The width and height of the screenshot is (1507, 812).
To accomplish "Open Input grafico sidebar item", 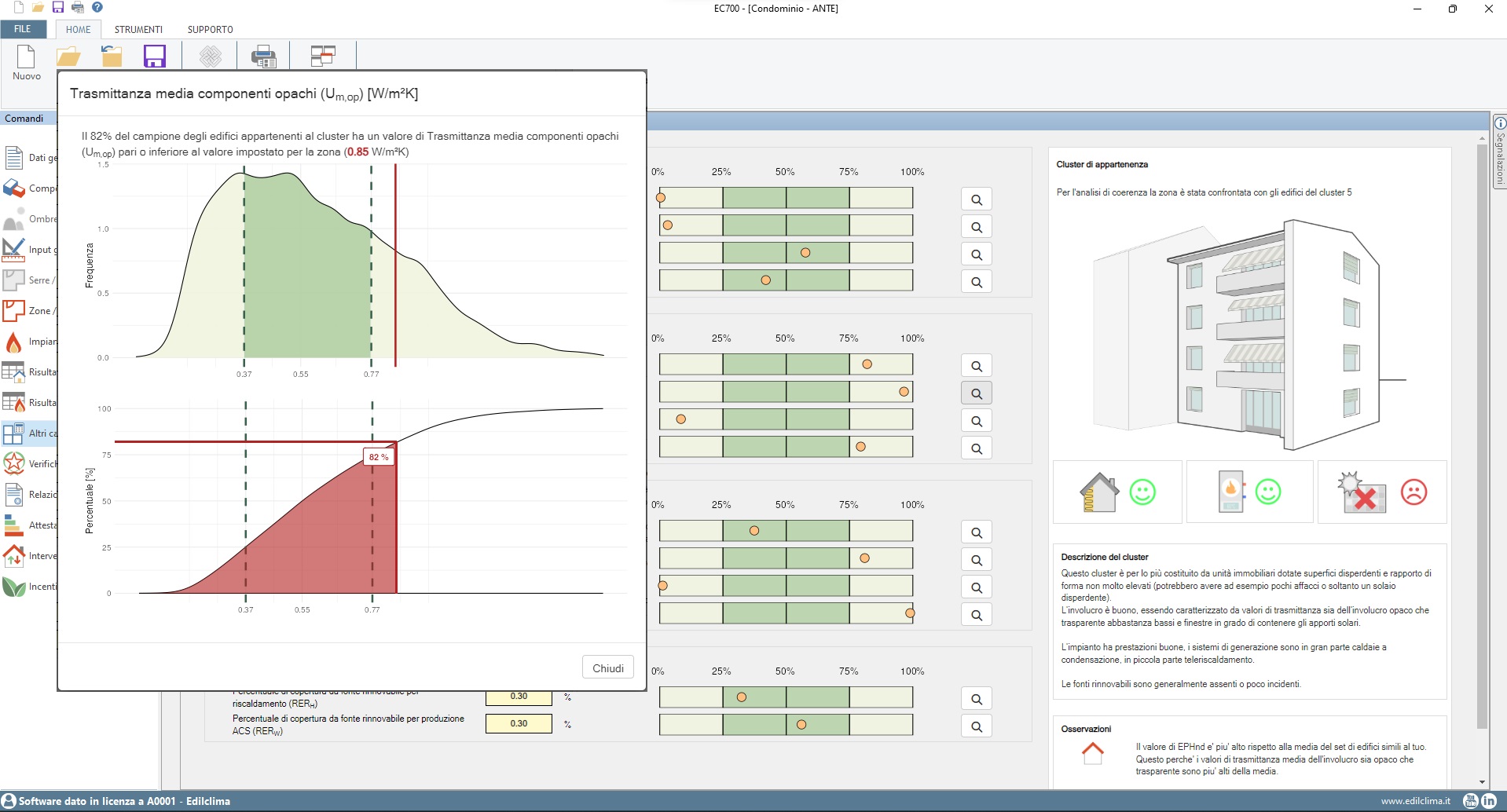I will (30, 250).
